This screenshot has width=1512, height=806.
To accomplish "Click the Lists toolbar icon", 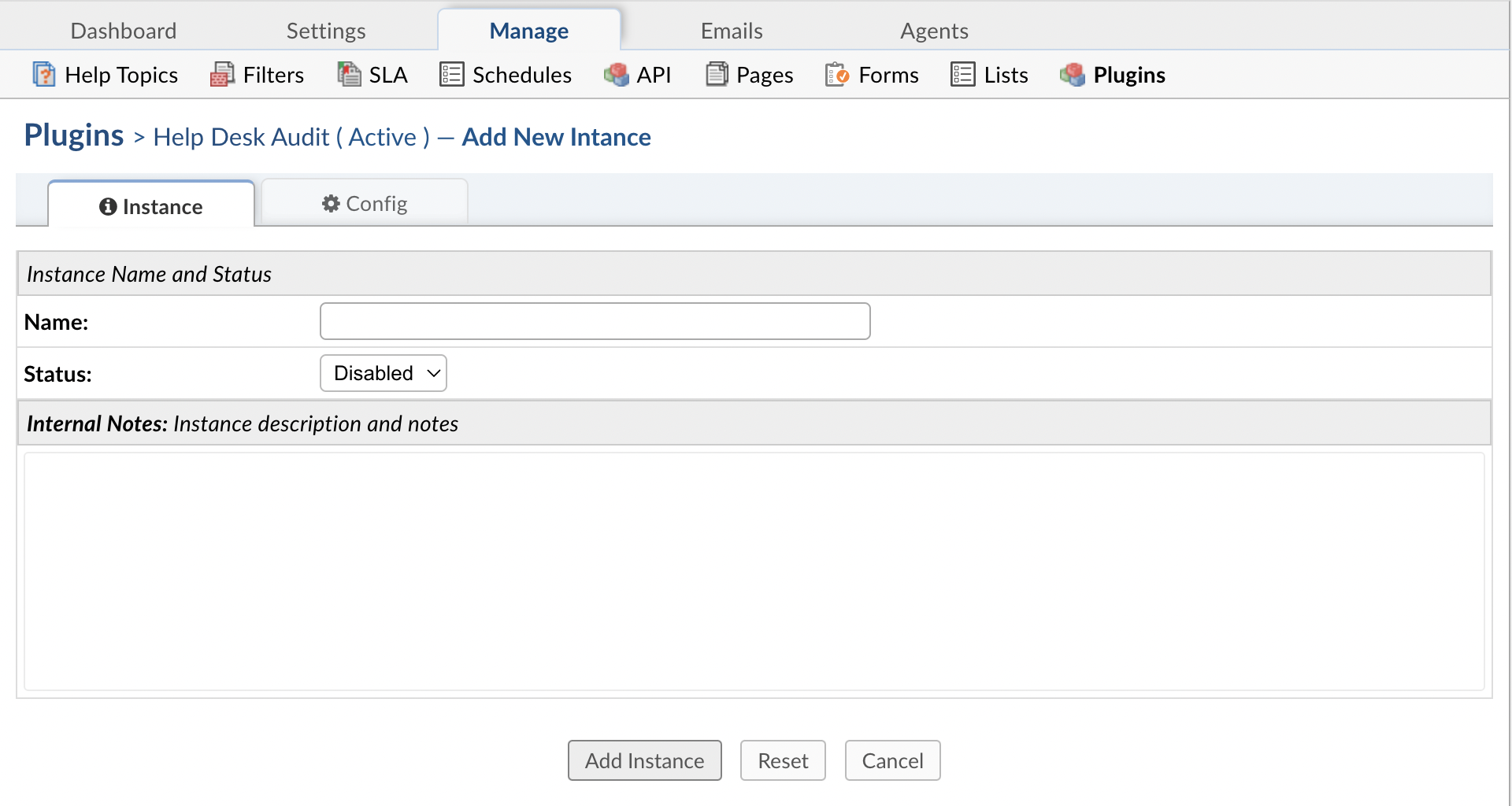I will coord(962,74).
